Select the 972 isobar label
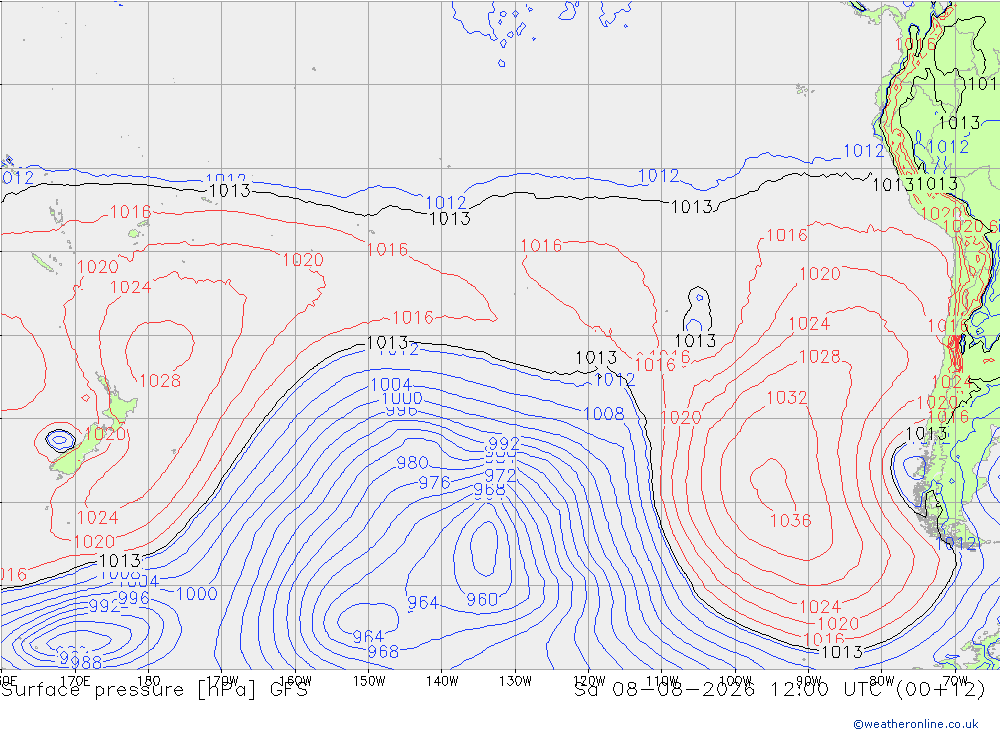The width and height of the screenshot is (1000, 733). tap(500, 475)
